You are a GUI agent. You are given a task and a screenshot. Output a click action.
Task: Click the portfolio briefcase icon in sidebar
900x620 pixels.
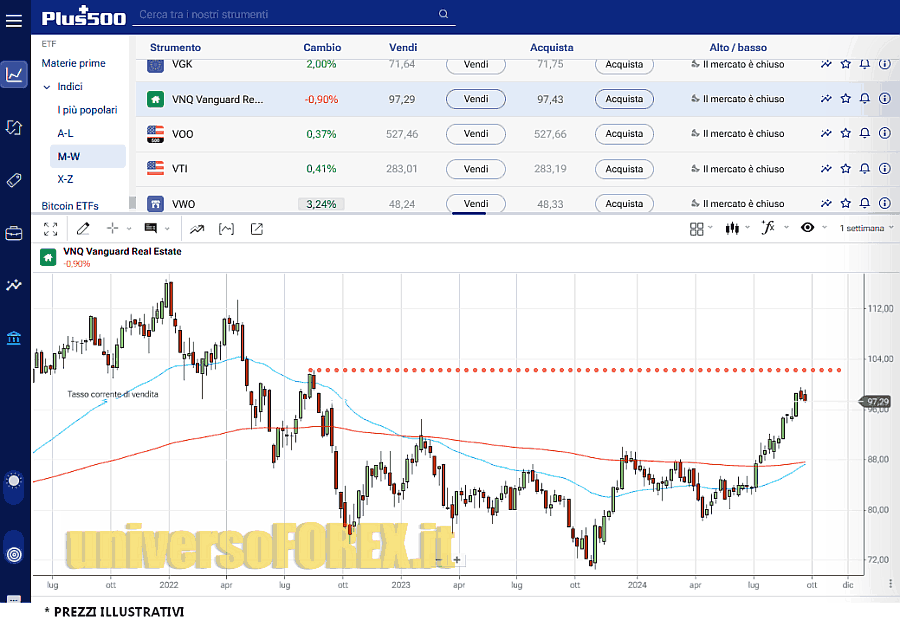(x=14, y=233)
